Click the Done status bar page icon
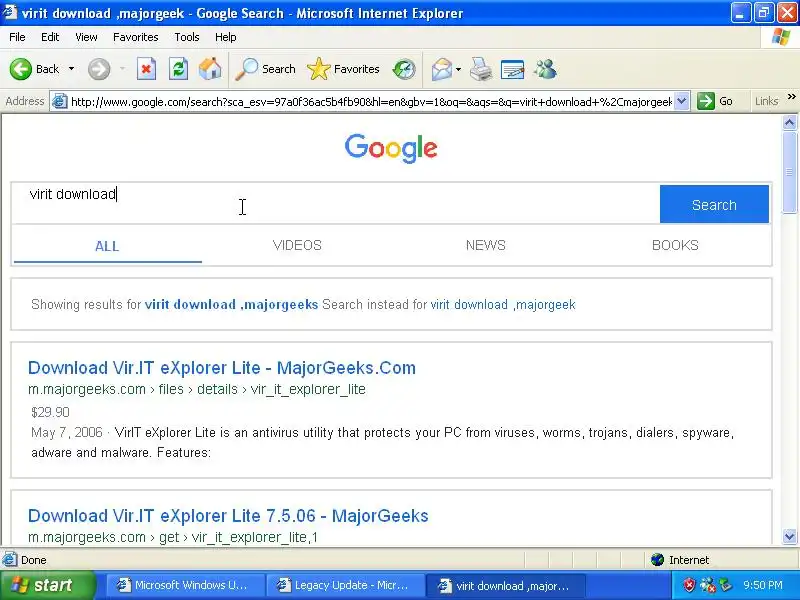800x600 pixels. click(9, 560)
